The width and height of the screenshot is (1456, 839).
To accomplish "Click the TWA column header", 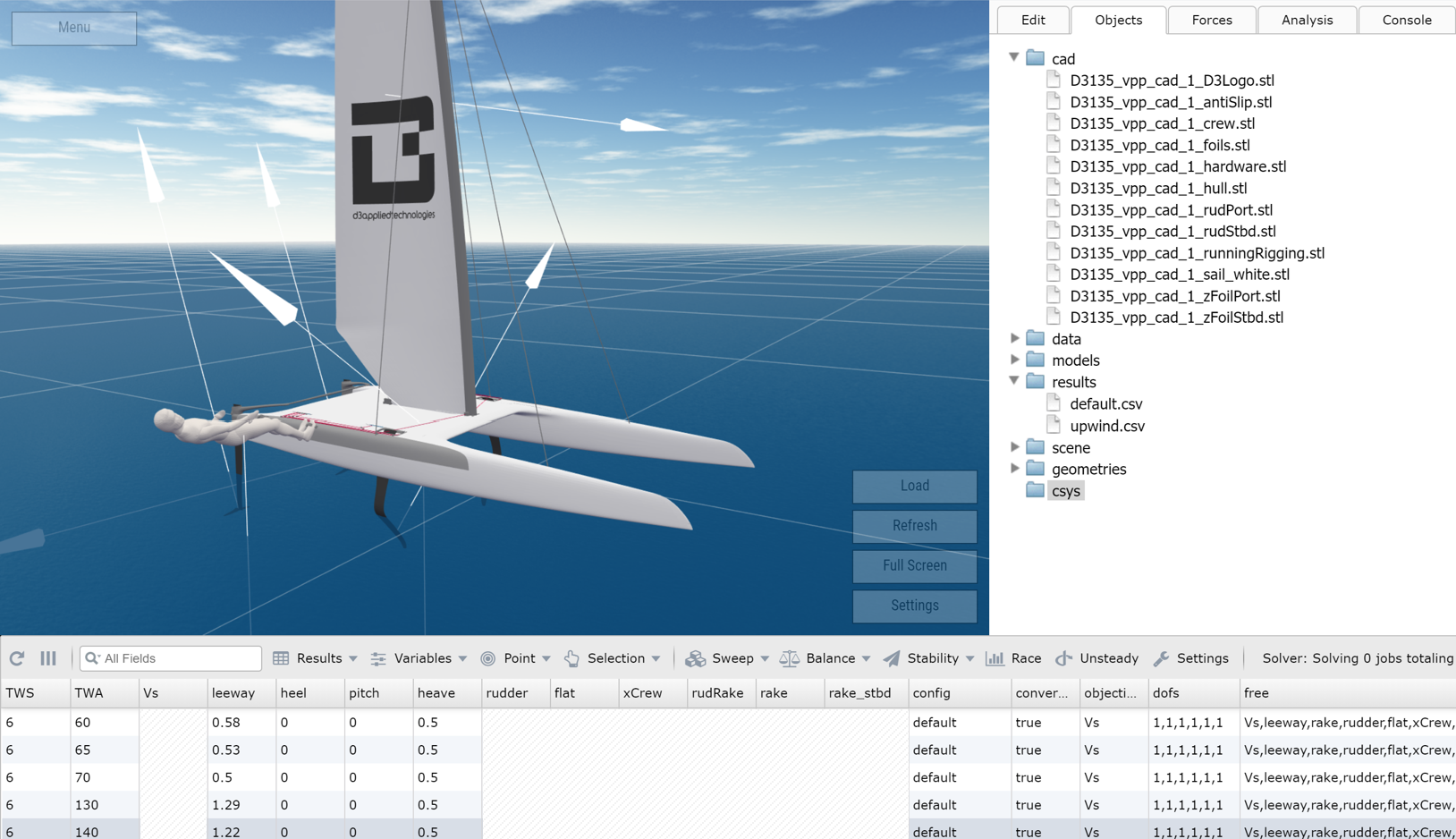I will [x=104, y=693].
